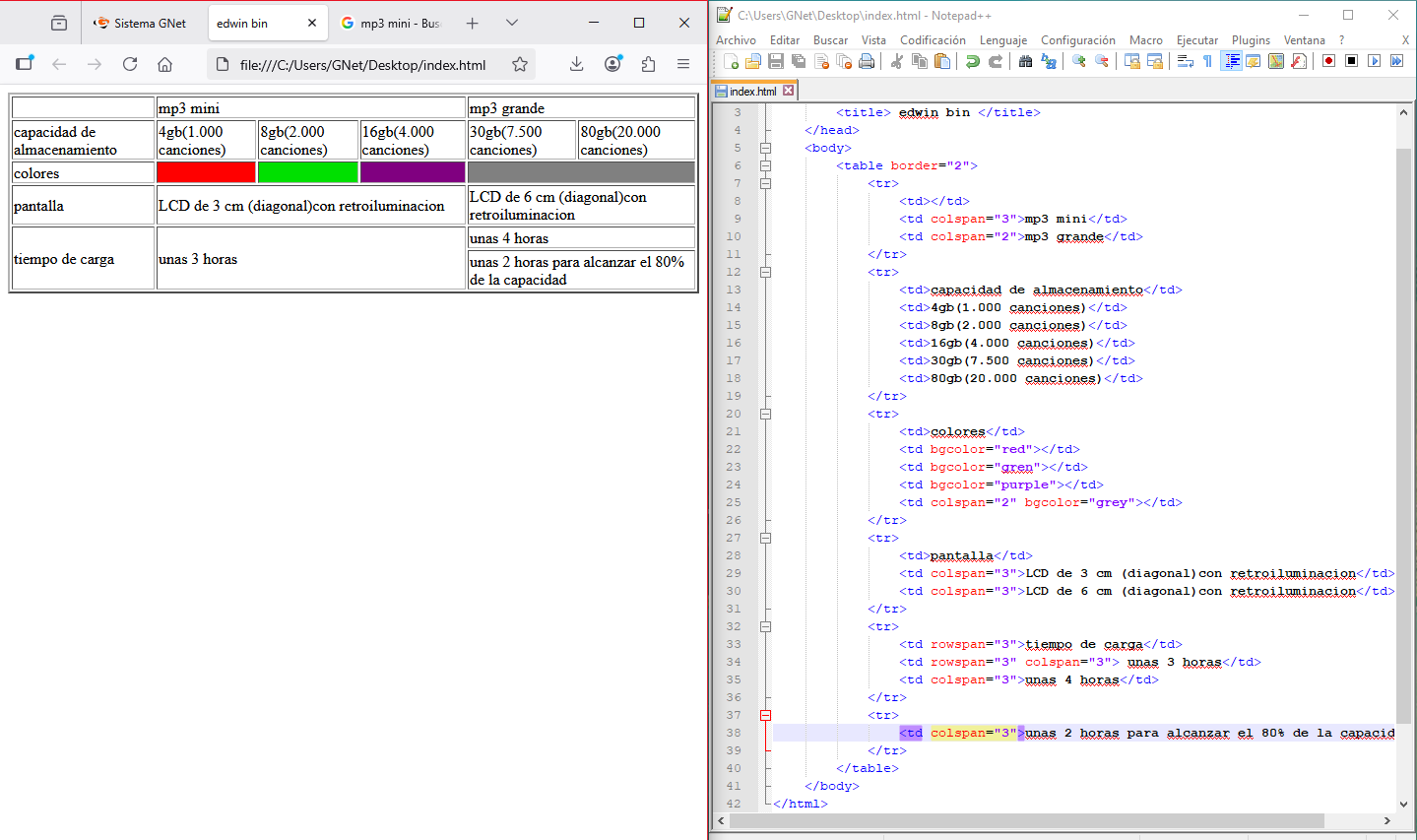This screenshot has height=840, width=1417.
Task: Open the list all tabs dropdown in Firefox
Action: [x=512, y=23]
